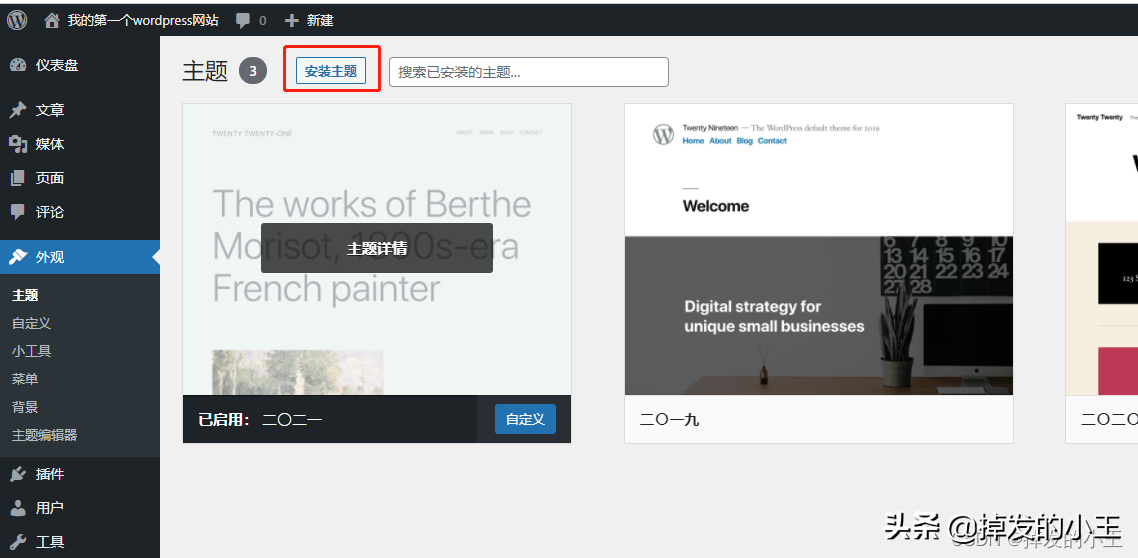Click the 页面 pages icon

pos(18,178)
